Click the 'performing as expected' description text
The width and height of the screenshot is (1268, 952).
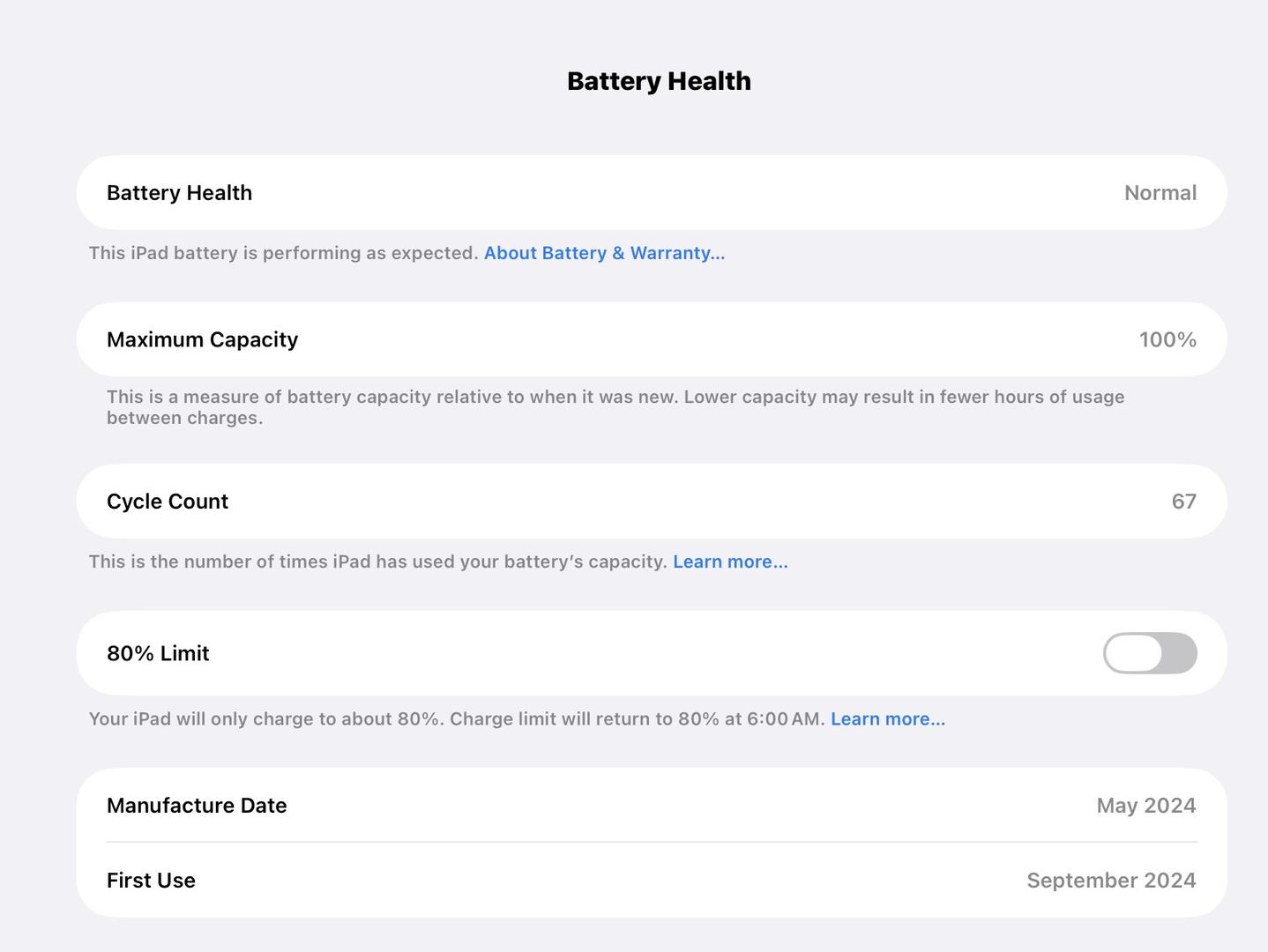283,253
